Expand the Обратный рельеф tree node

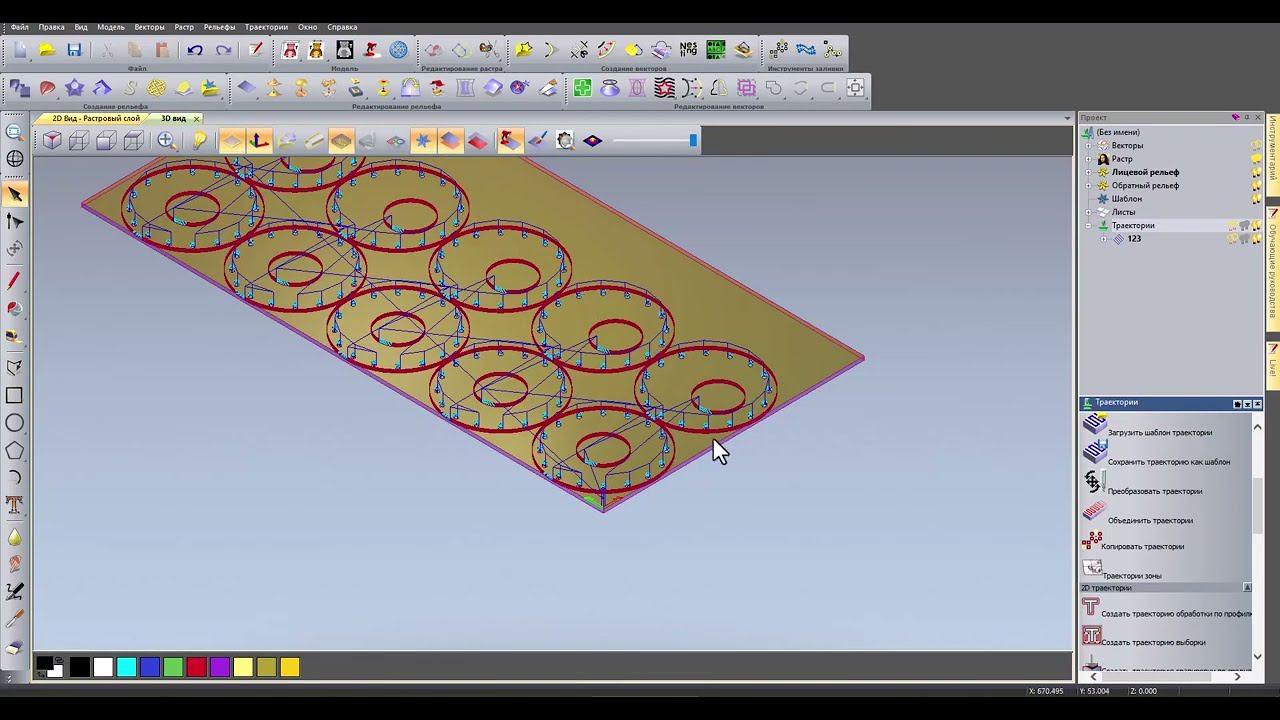[x=1089, y=186]
